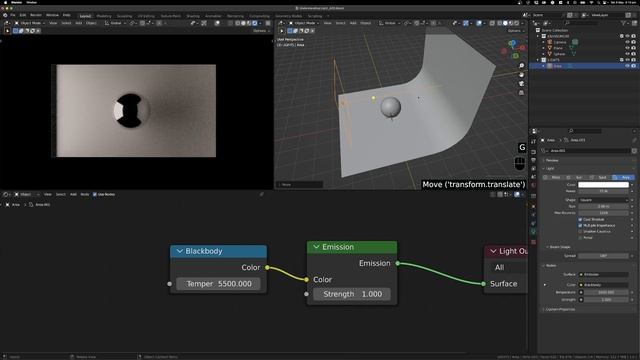
Task: Collapse the Blackbody node with its chevron
Action: pyautogui.click(x=180, y=251)
